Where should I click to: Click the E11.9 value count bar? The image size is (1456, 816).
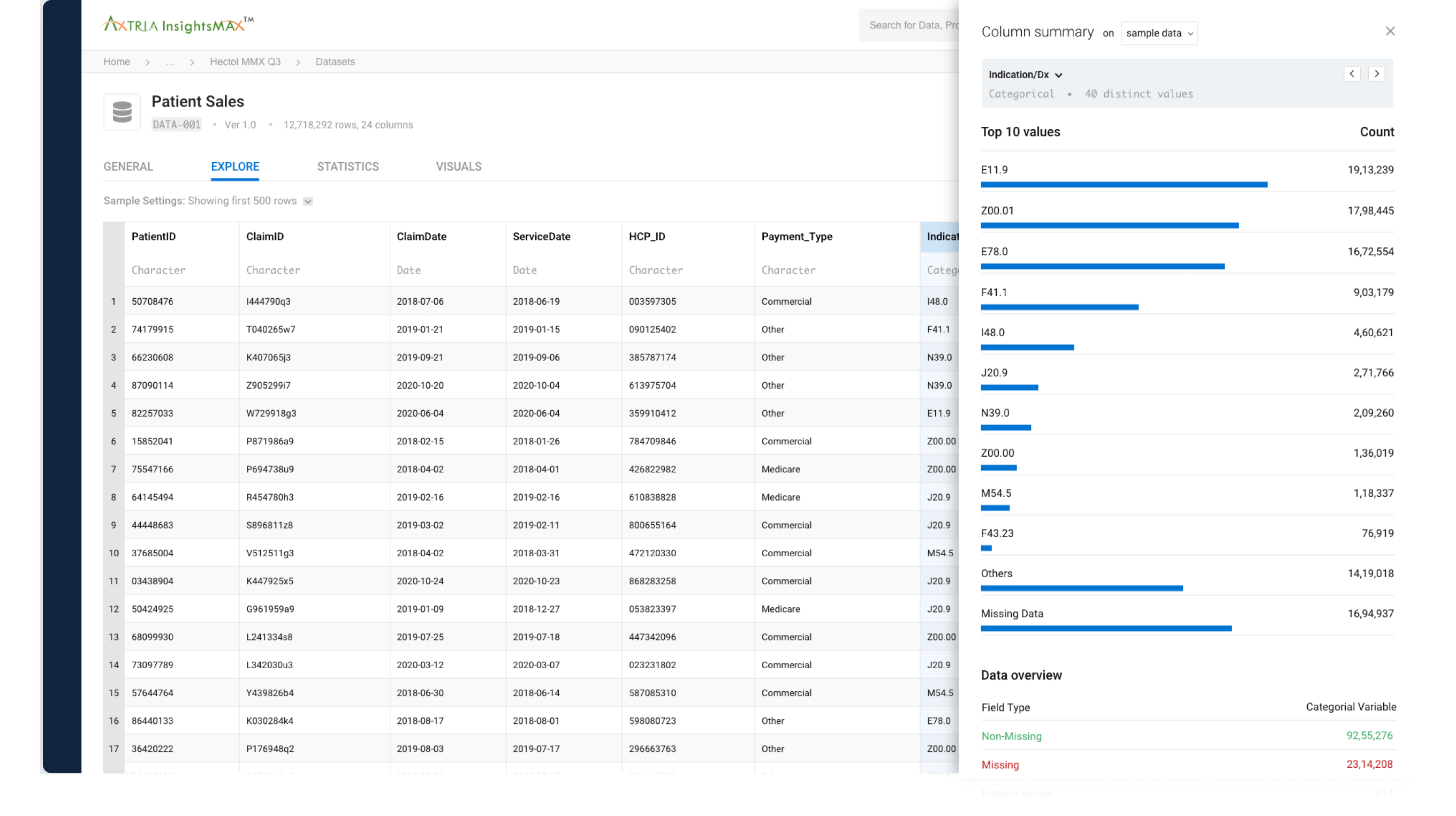pos(1124,184)
